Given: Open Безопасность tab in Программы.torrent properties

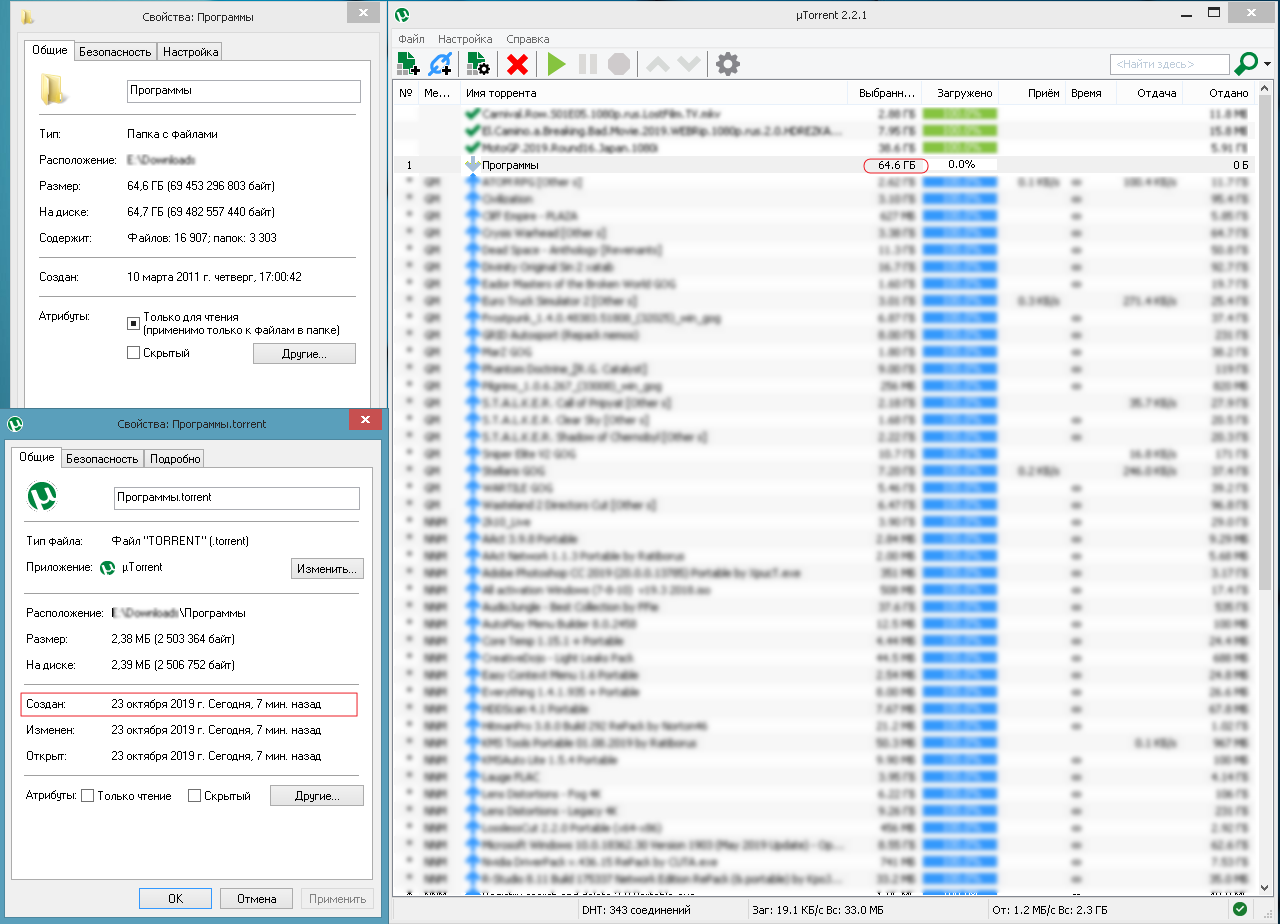Looking at the screenshot, I should click(101, 459).
